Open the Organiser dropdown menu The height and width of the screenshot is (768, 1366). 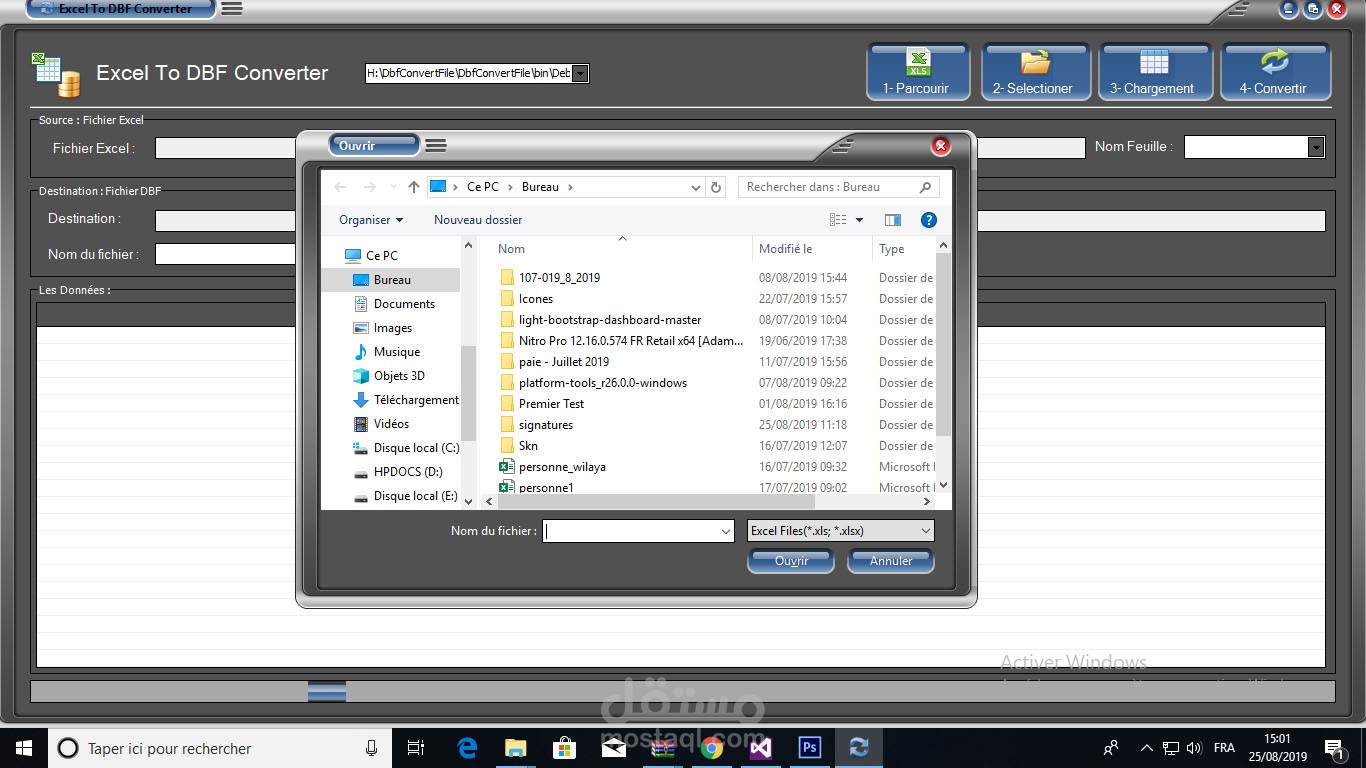point(371,220)
